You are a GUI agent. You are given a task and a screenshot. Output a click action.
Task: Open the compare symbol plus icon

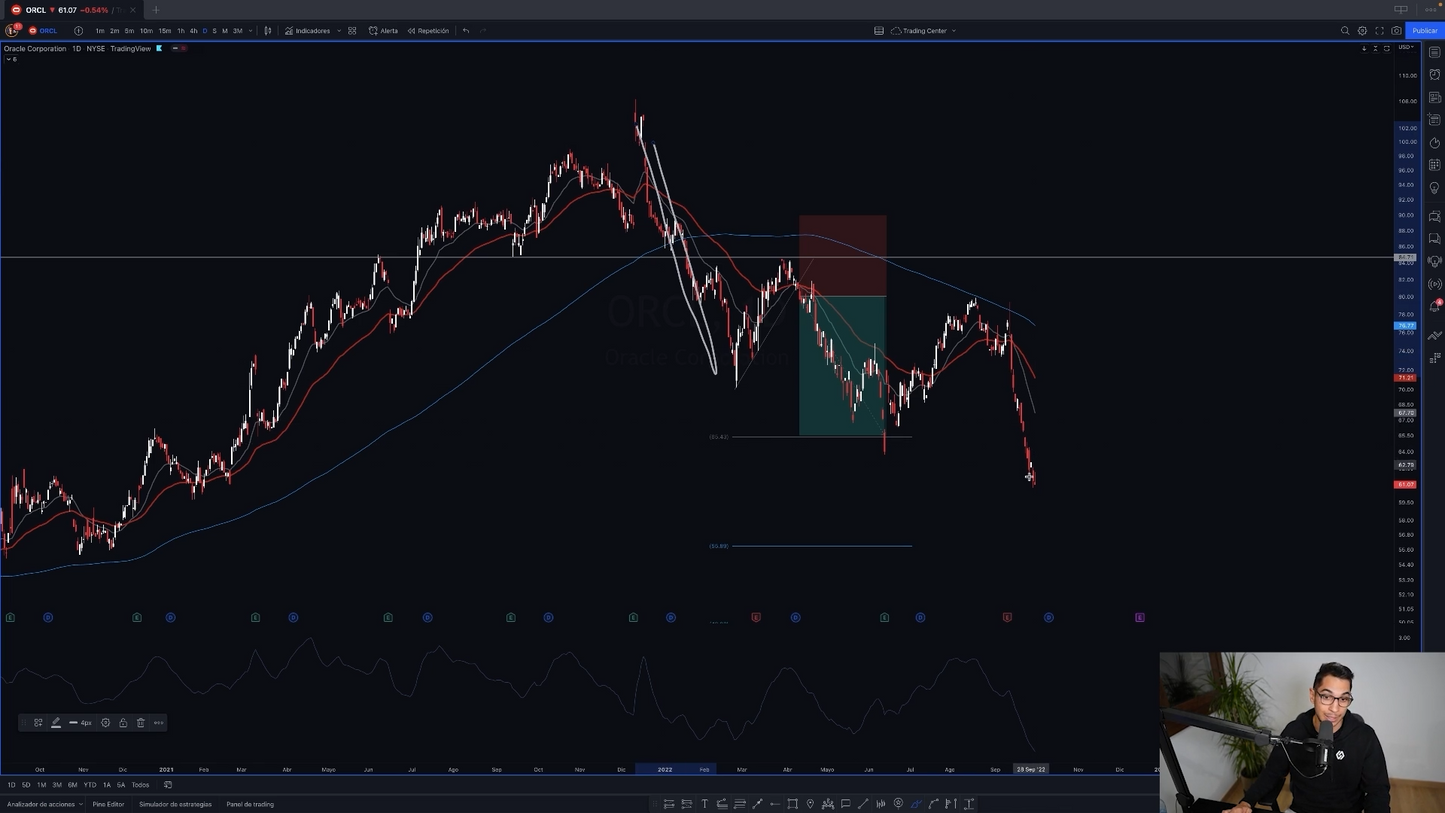click(78, 31)
